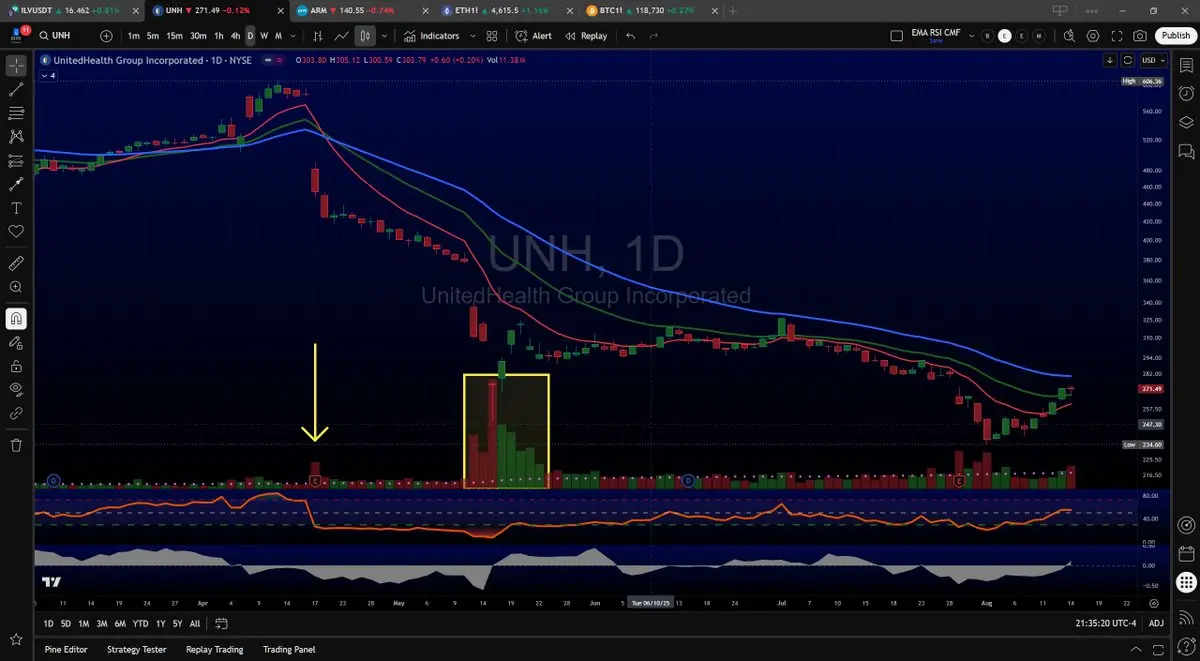Hide all drawings with eye icon
This screenshot has height=661, width=1200.
coord(16,389)
